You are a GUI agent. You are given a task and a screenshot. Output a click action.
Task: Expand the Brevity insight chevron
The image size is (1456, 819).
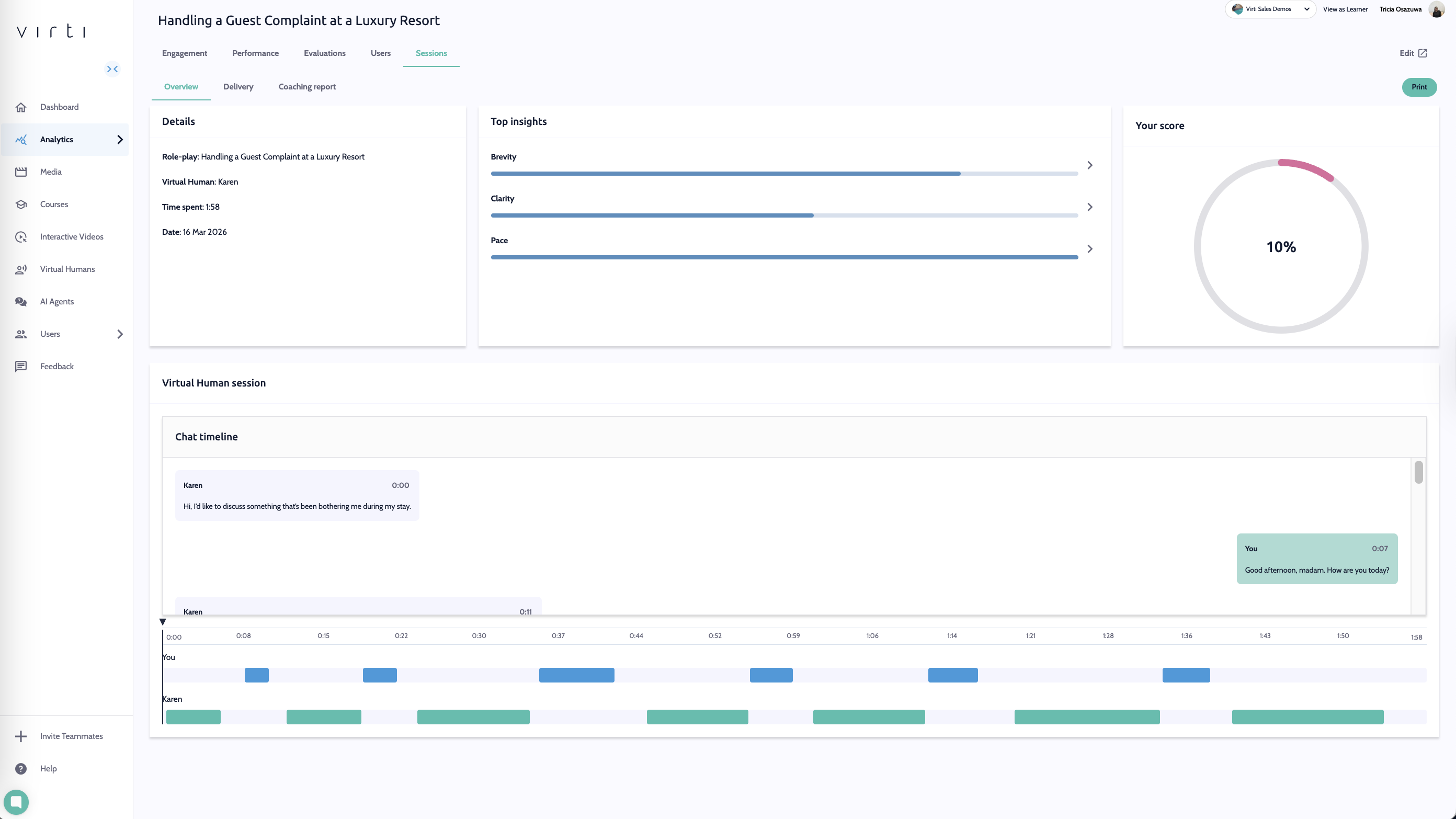pos(1090,165)
